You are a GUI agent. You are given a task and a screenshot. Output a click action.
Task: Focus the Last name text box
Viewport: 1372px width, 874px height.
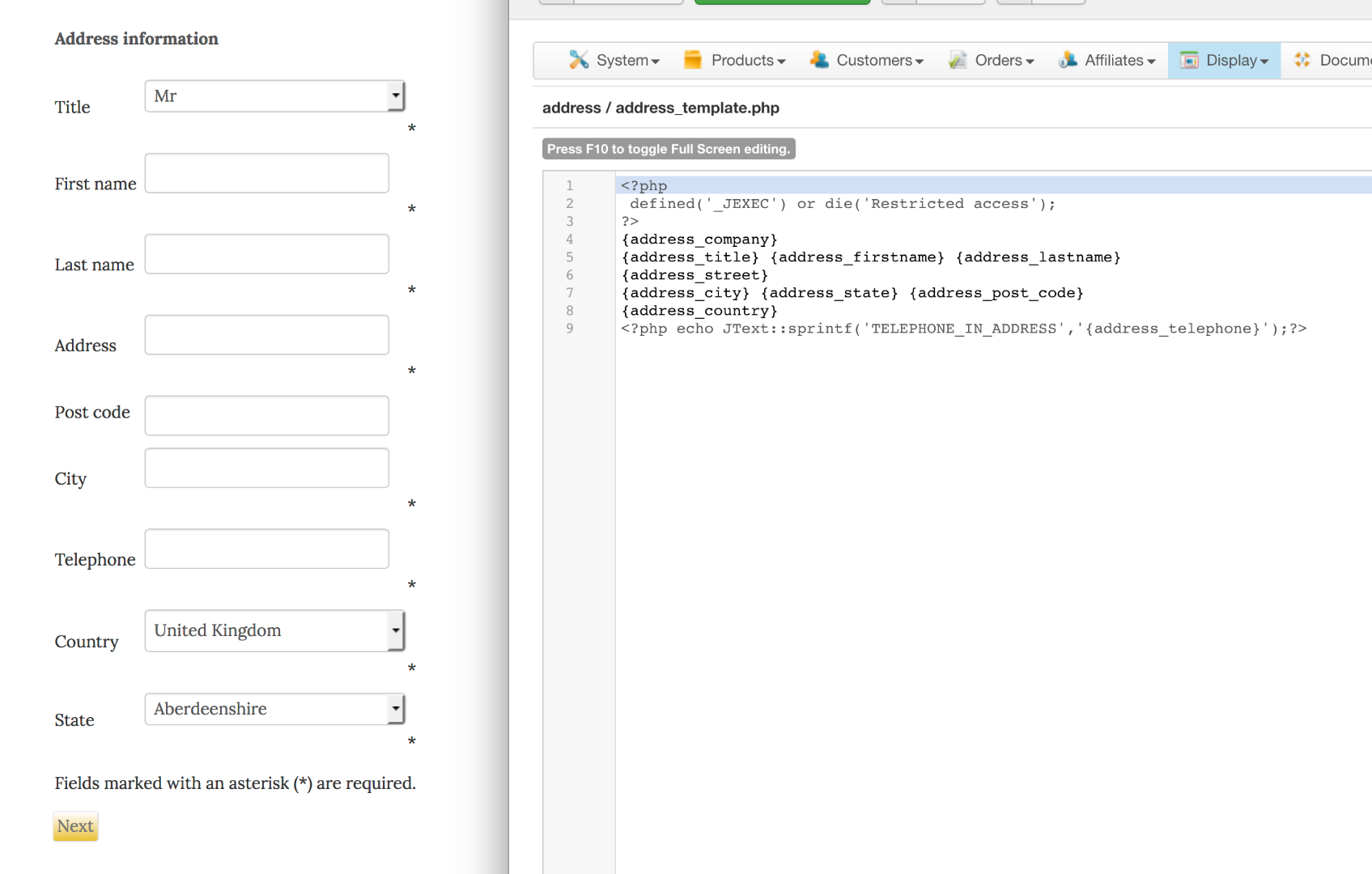coord(266,254)
